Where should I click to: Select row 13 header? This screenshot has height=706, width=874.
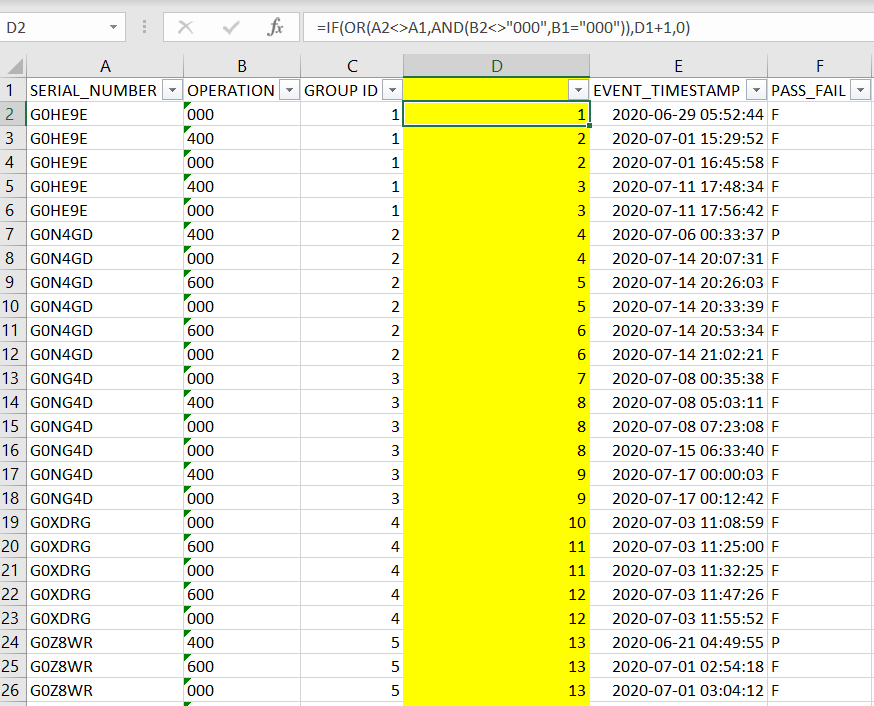[x=13, y=378]
